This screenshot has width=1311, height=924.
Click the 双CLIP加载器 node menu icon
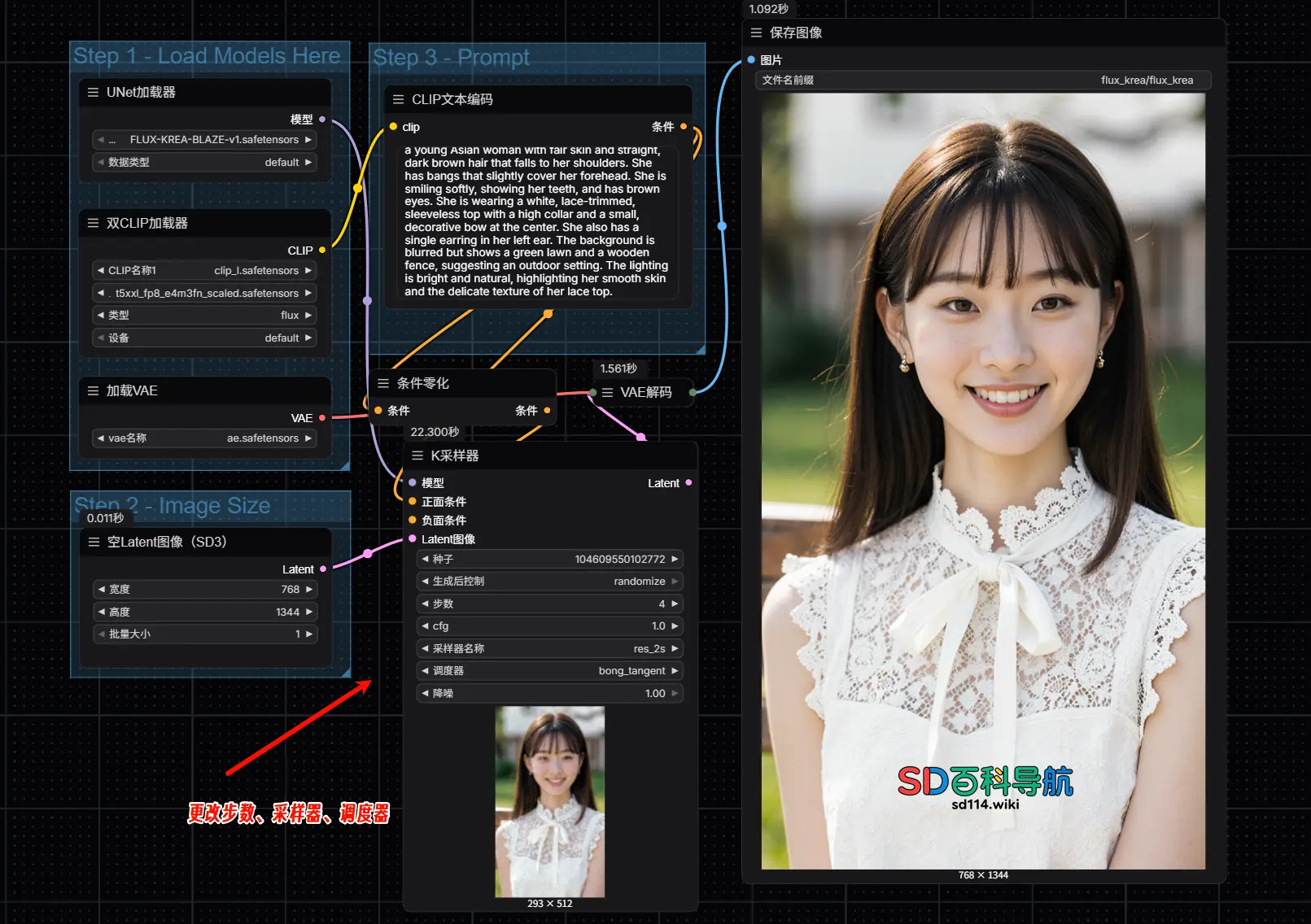pyautogui.click(x=94, y=223)
